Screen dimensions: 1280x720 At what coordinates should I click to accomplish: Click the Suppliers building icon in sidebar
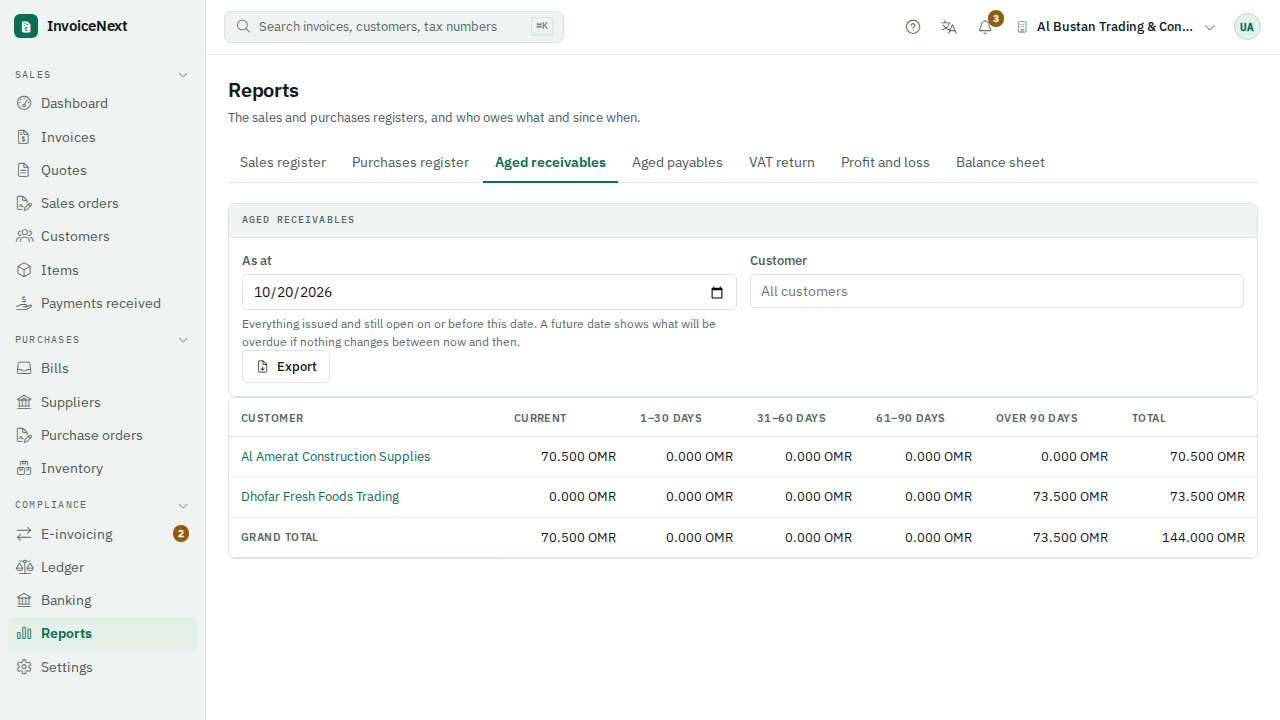pyautogui.click(x=24, y=402)
